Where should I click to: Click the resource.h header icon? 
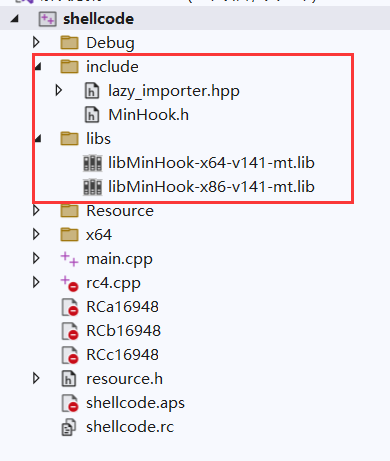click(69, 379)
